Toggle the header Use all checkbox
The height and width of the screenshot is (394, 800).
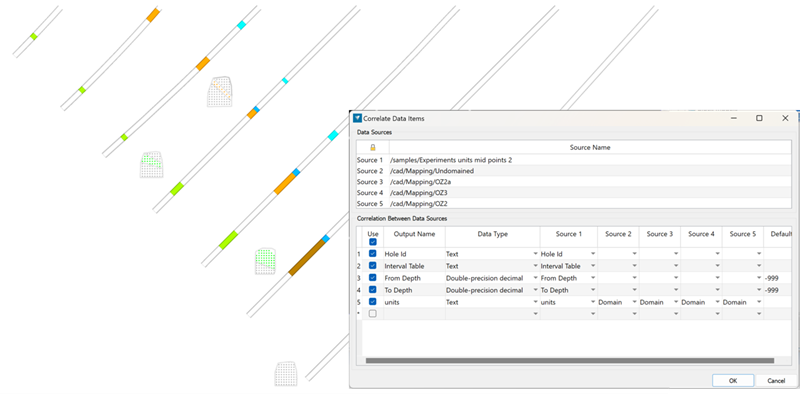click(x=372, y=242)
